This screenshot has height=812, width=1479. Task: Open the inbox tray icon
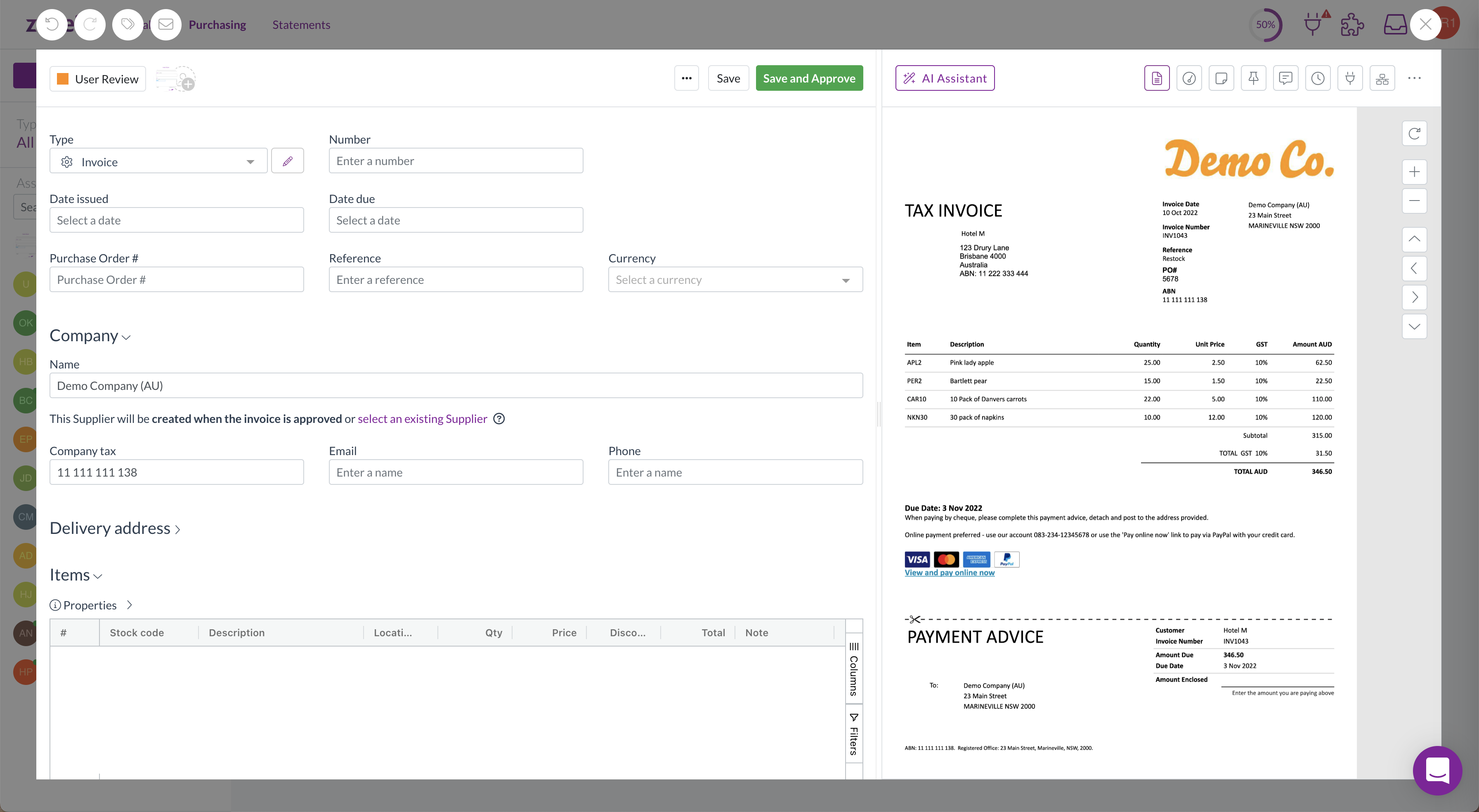pyautogui.click(x=1394, y=25)
